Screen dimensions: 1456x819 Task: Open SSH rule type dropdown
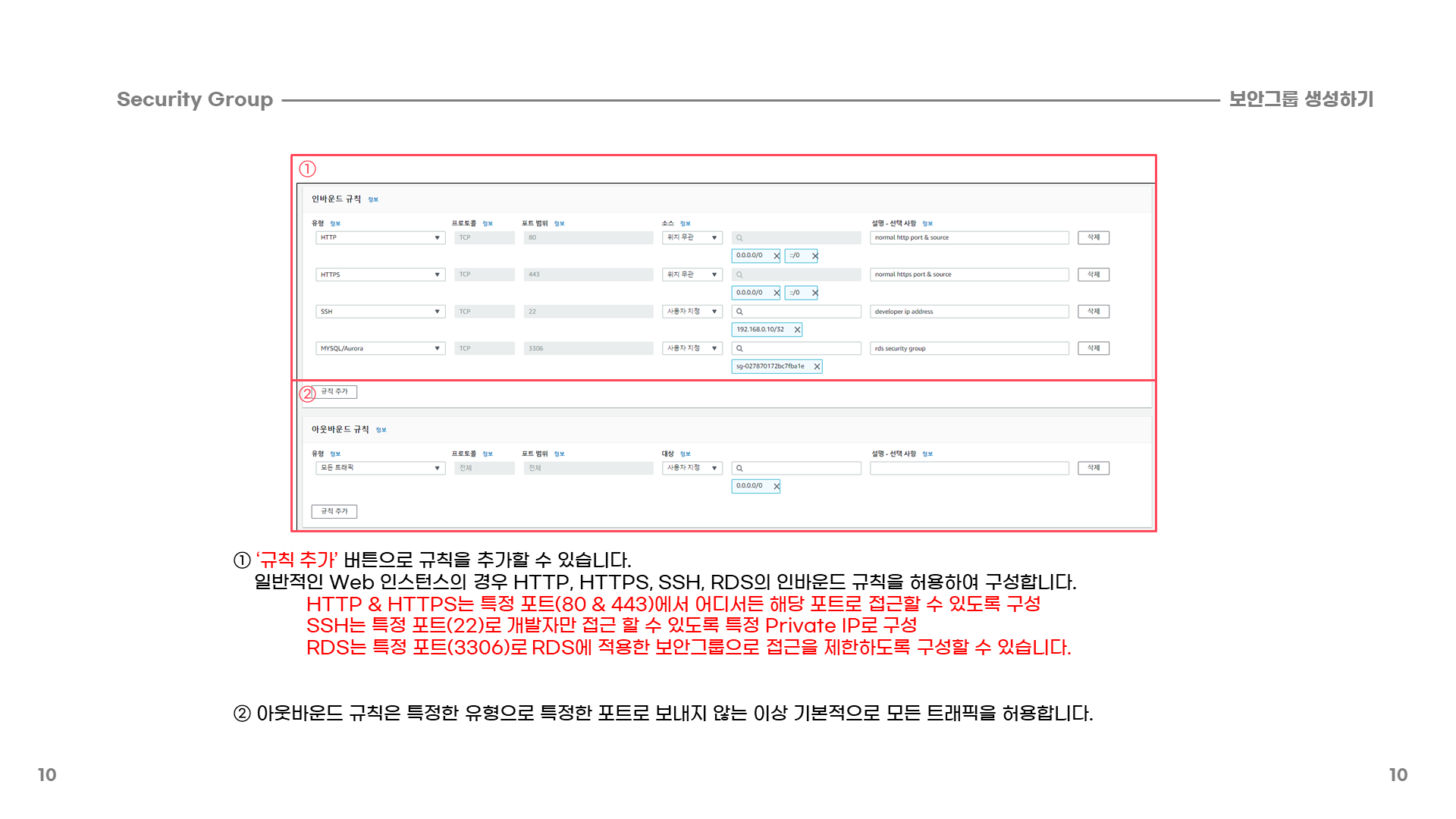tap(380, 312)
